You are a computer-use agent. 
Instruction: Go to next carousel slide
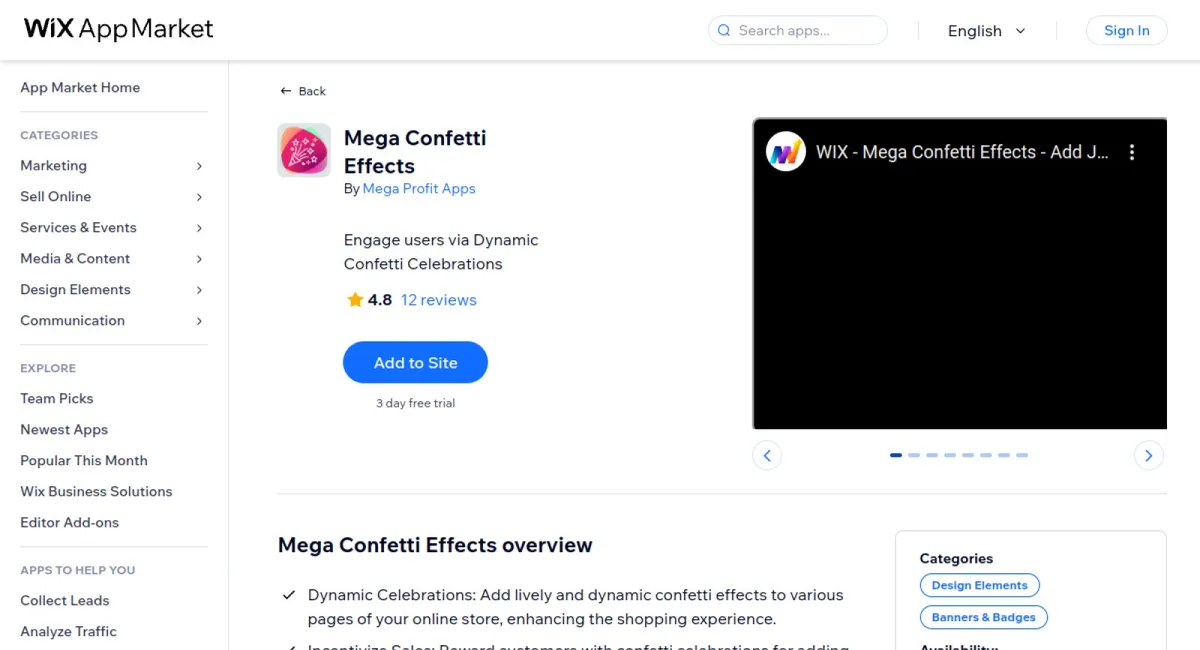click(1149, 456)
